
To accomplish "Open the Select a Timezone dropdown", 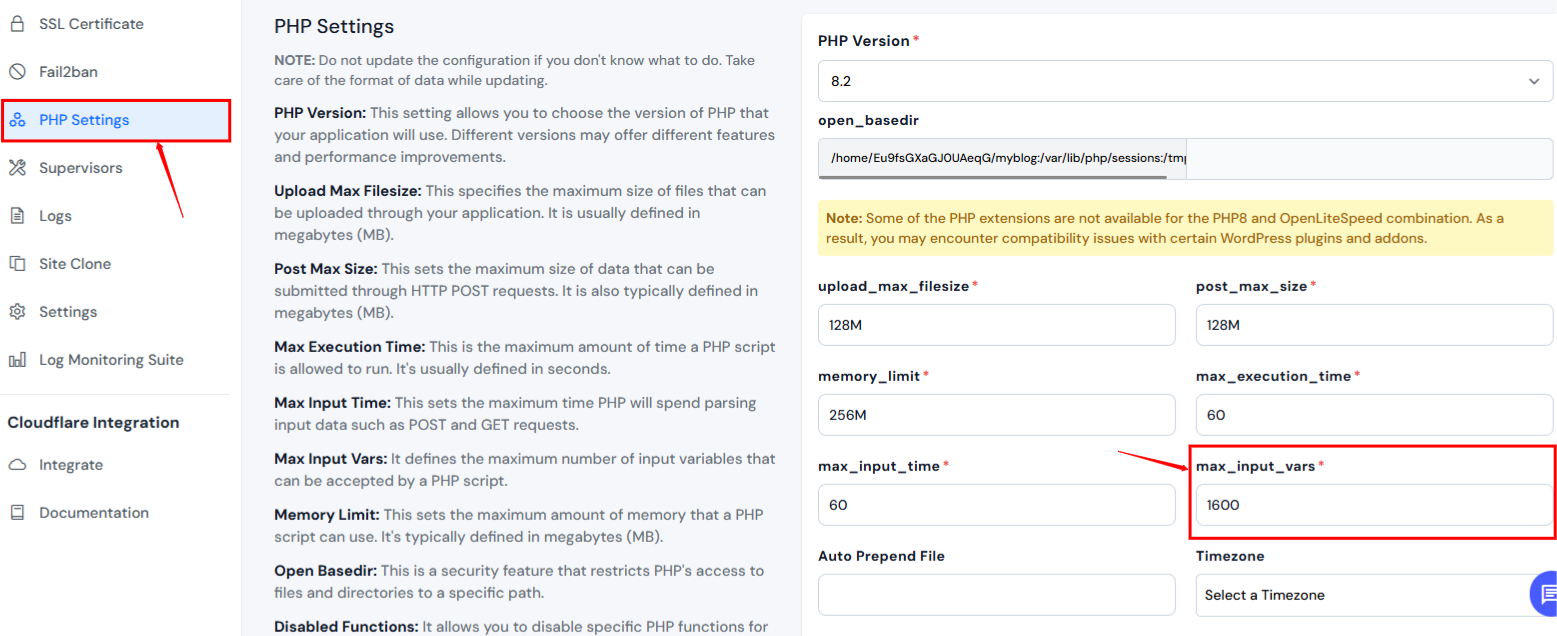I will pos(1373,594).
